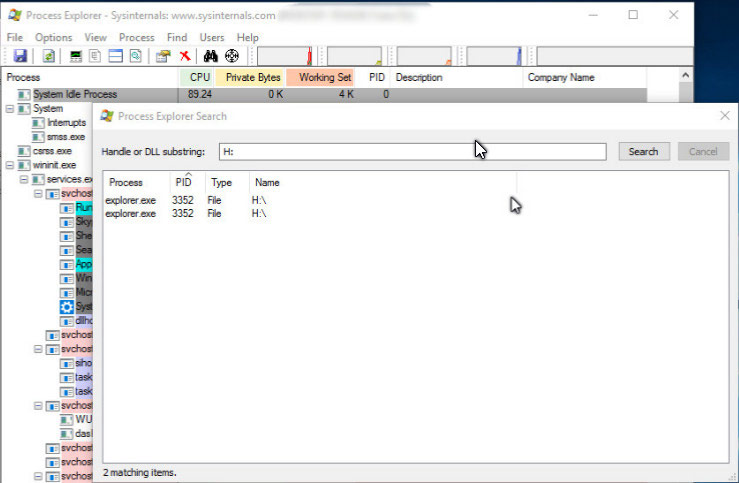Open the File menu
739x483 pixels.
pyautogui.click(x=15, y=37)
